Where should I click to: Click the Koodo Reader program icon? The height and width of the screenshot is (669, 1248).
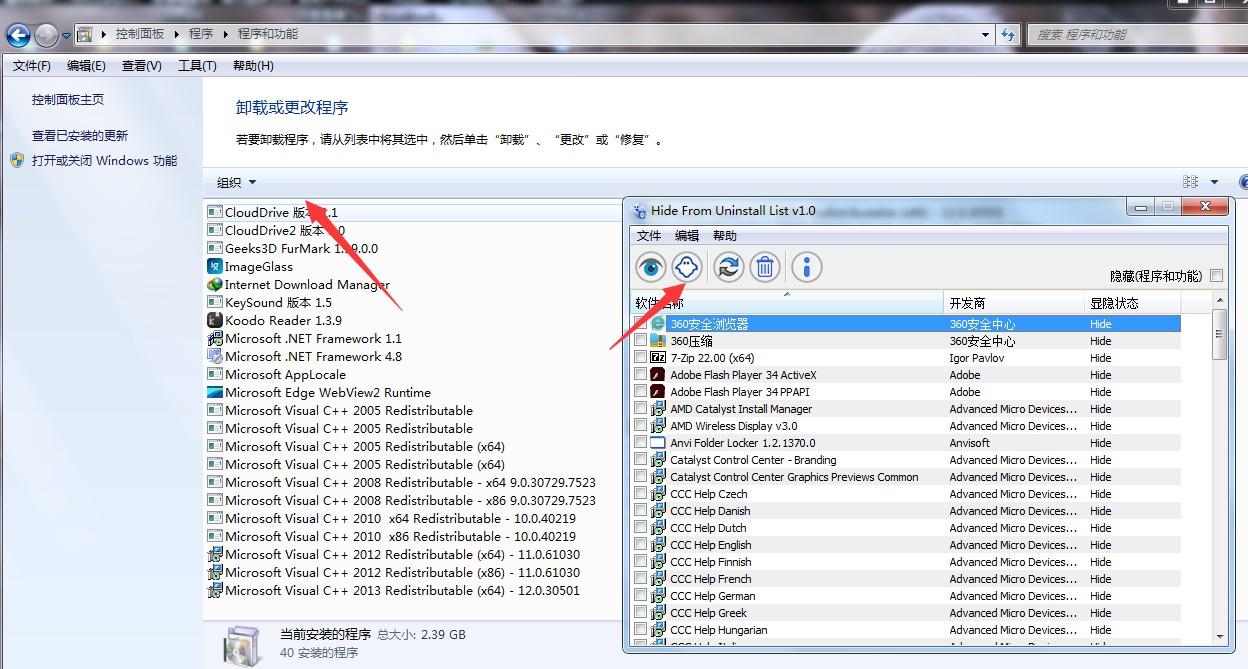point(214,320)
